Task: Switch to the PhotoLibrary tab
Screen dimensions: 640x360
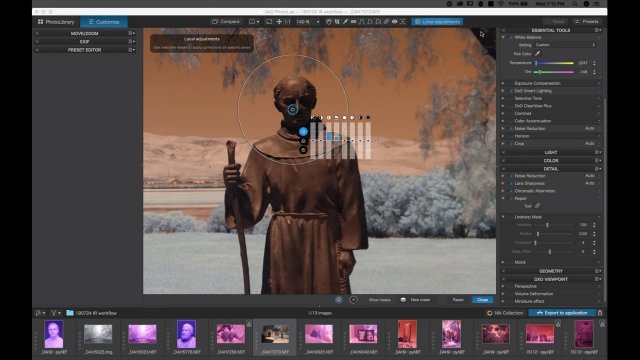Action: [56, 22]
